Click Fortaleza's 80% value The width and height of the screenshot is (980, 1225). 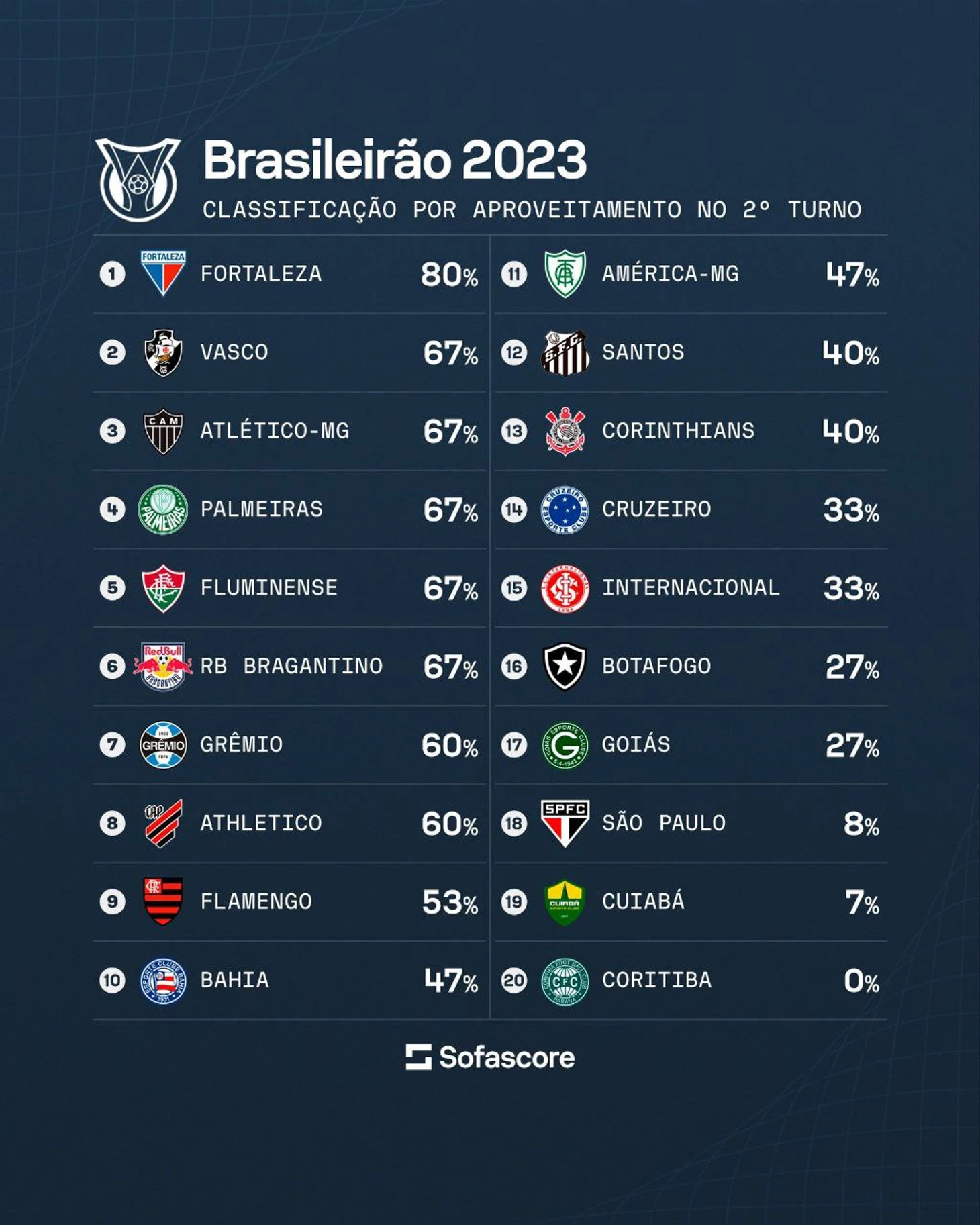(449, 275)
